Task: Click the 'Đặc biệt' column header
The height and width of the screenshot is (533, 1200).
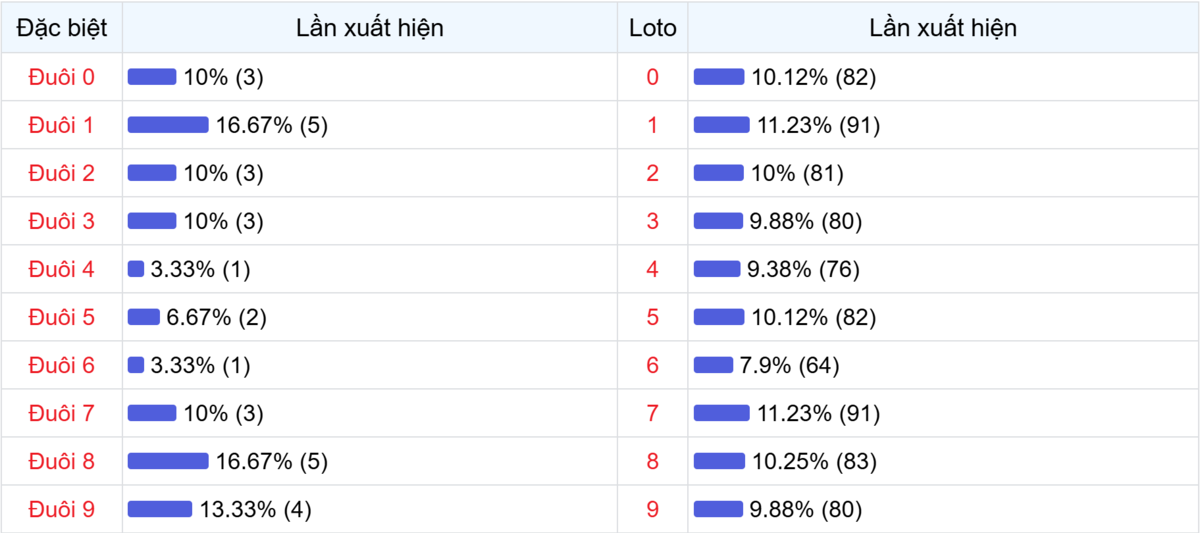Action: point(62,28)
